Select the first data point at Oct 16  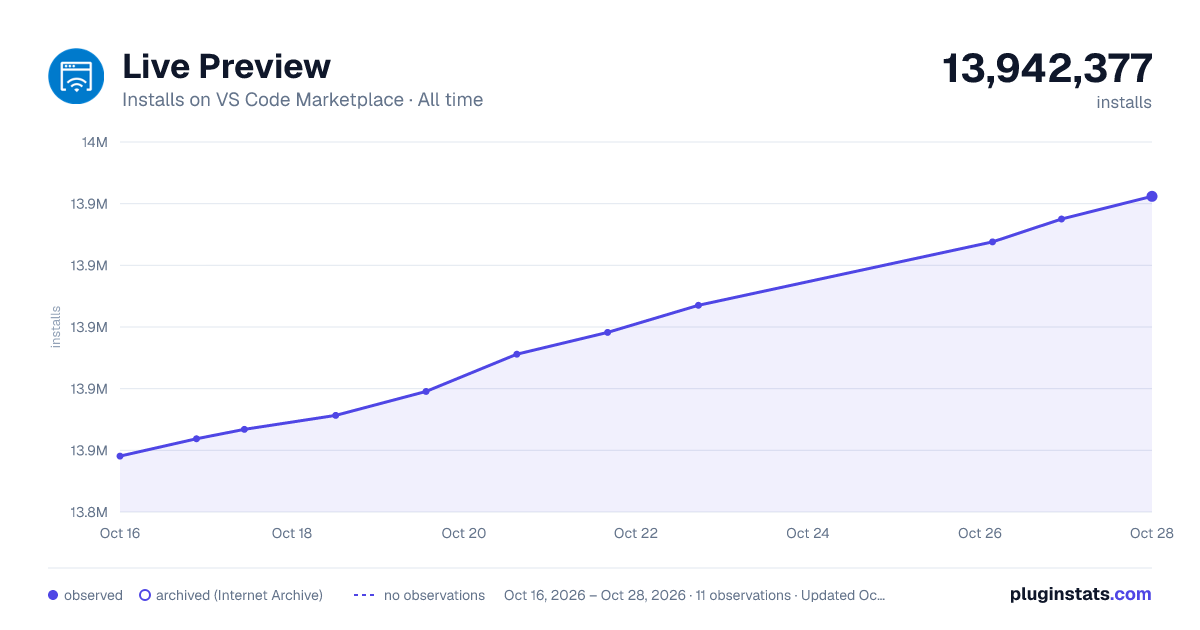[x=120, y=456]
